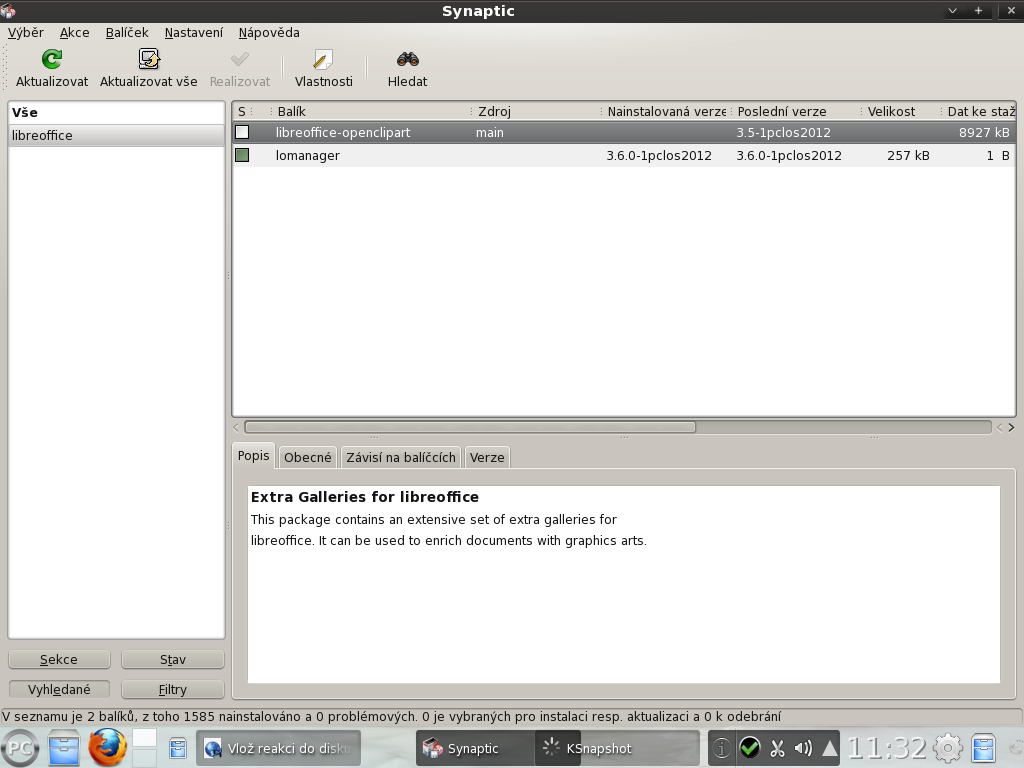Click taskbar settings gear icon
The image size is (1024, 768).
pos(948,748)
